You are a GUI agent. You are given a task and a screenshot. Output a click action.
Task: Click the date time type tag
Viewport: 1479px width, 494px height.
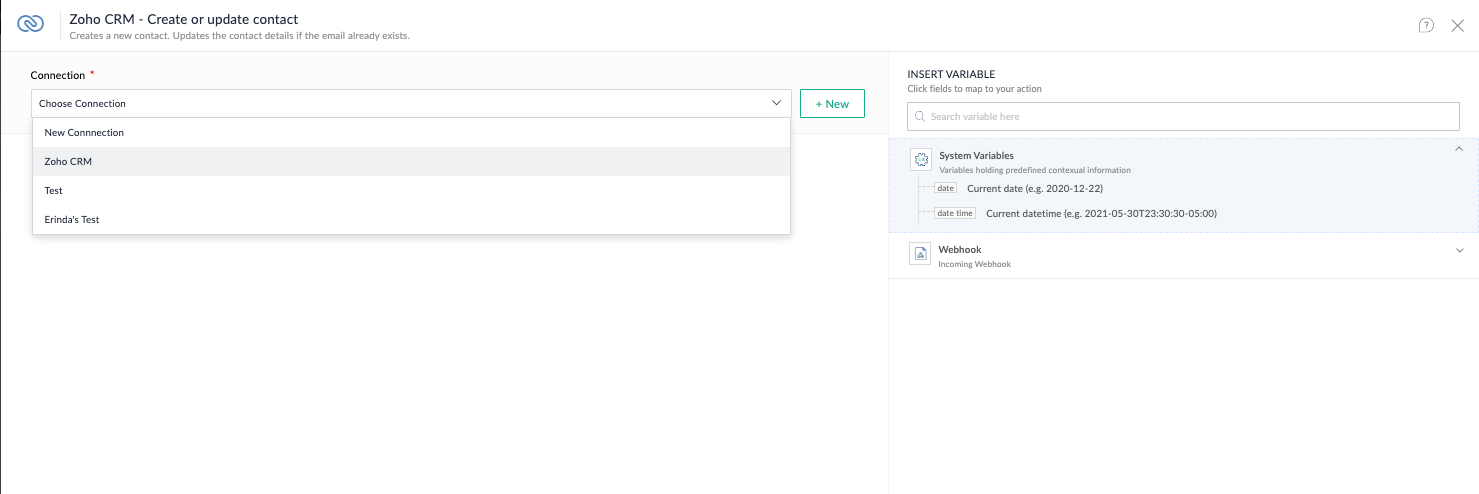pos(955,213)
